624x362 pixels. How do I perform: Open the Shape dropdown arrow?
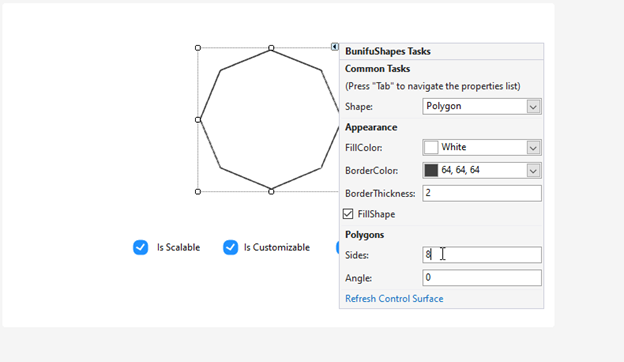(x=533, y=107)
